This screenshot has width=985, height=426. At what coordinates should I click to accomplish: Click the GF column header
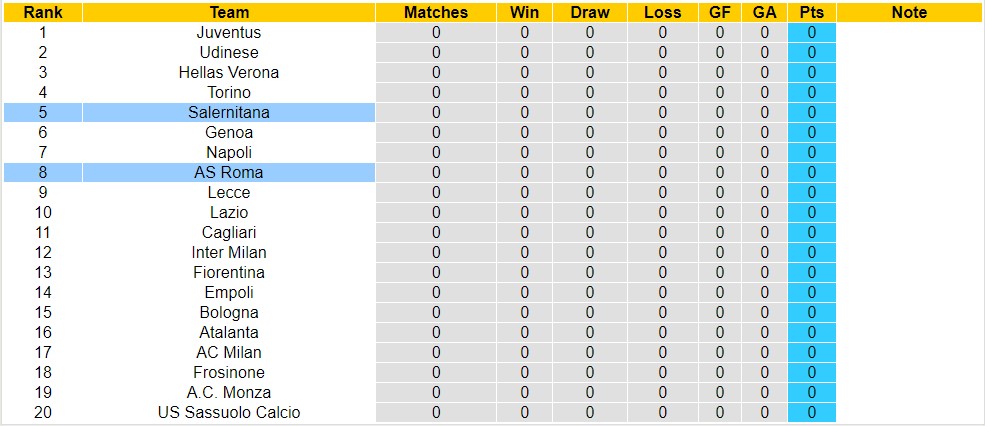(x=720, y=12)
